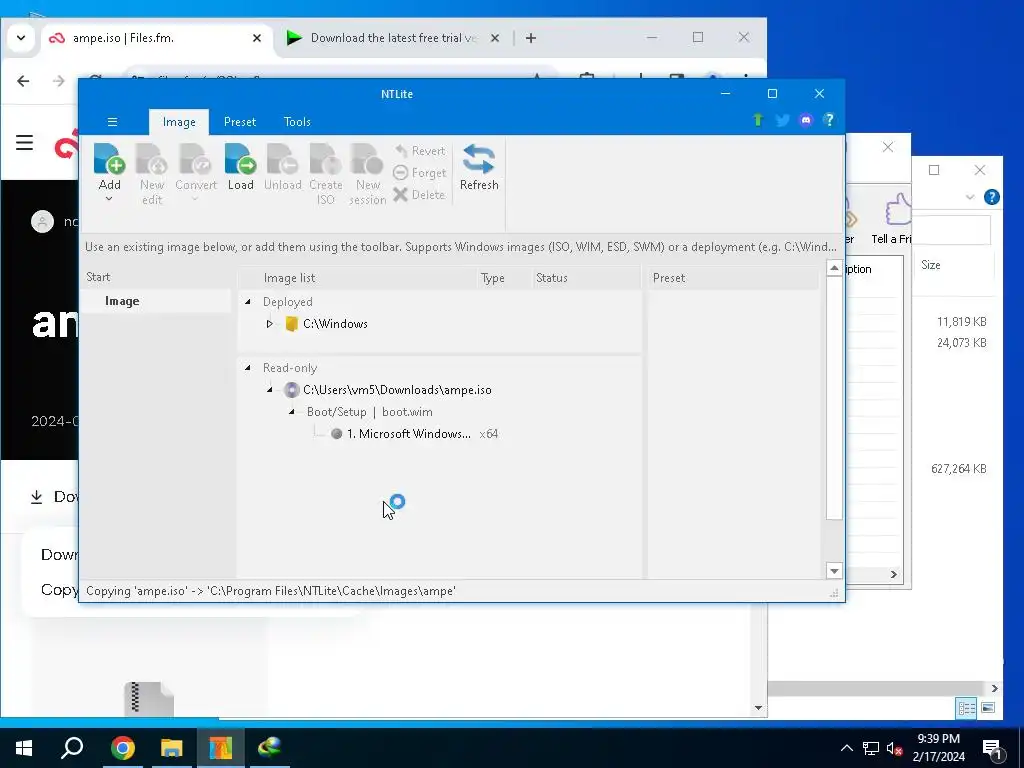Viewport: 1024px width, 768px height.
Task: Switch to the Tools tab
Action: click(297, 122)
